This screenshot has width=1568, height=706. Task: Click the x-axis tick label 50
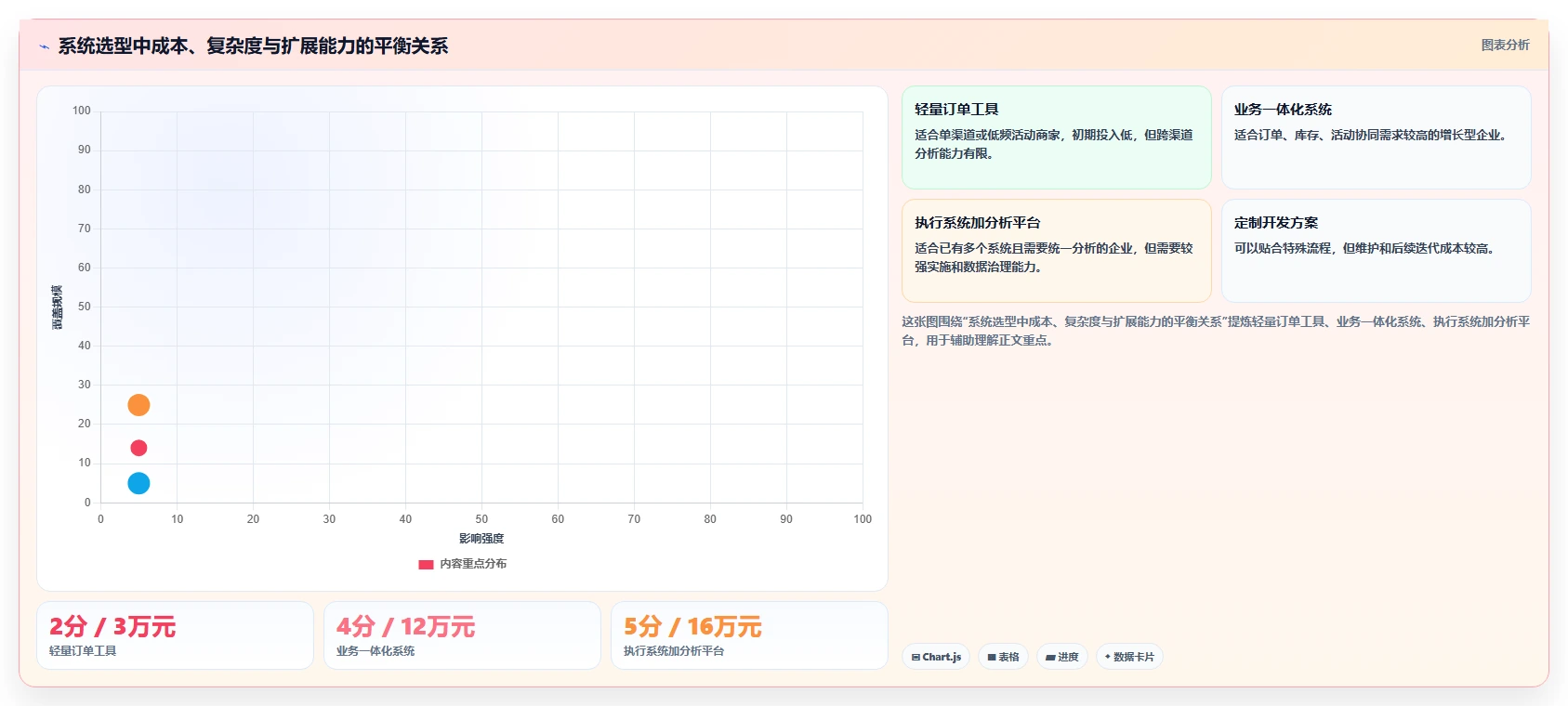coord(481,519)
